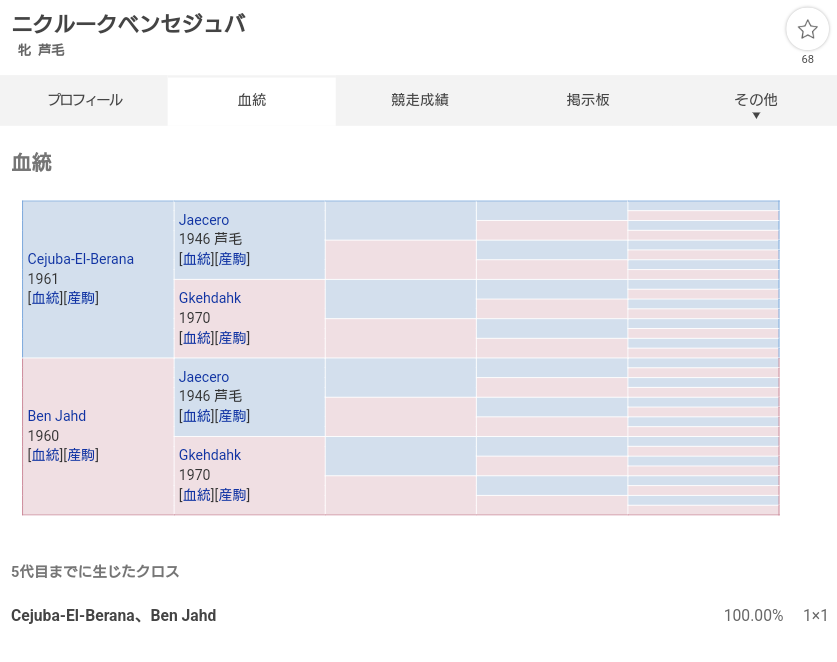Switch to the 競走成績 tab
Viewport: 837px width, 662px height.
(x=420, y=100)
